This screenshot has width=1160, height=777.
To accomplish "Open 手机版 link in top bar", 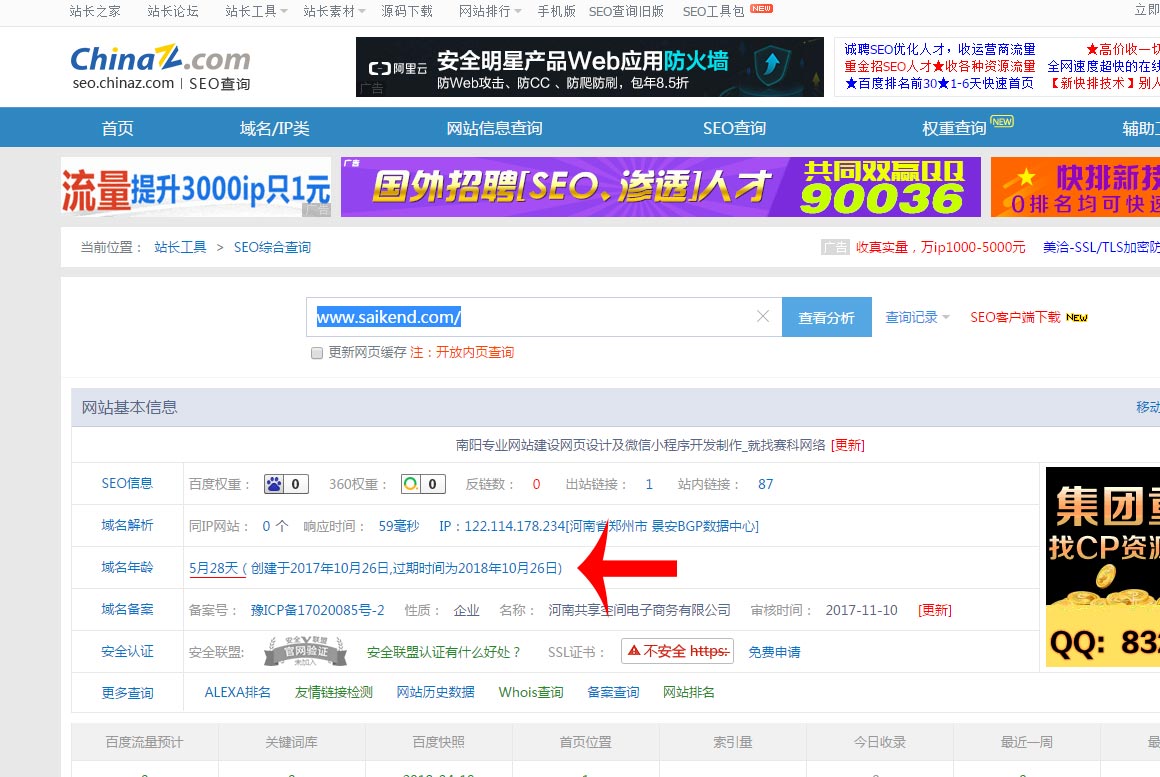I will point(556,11).
